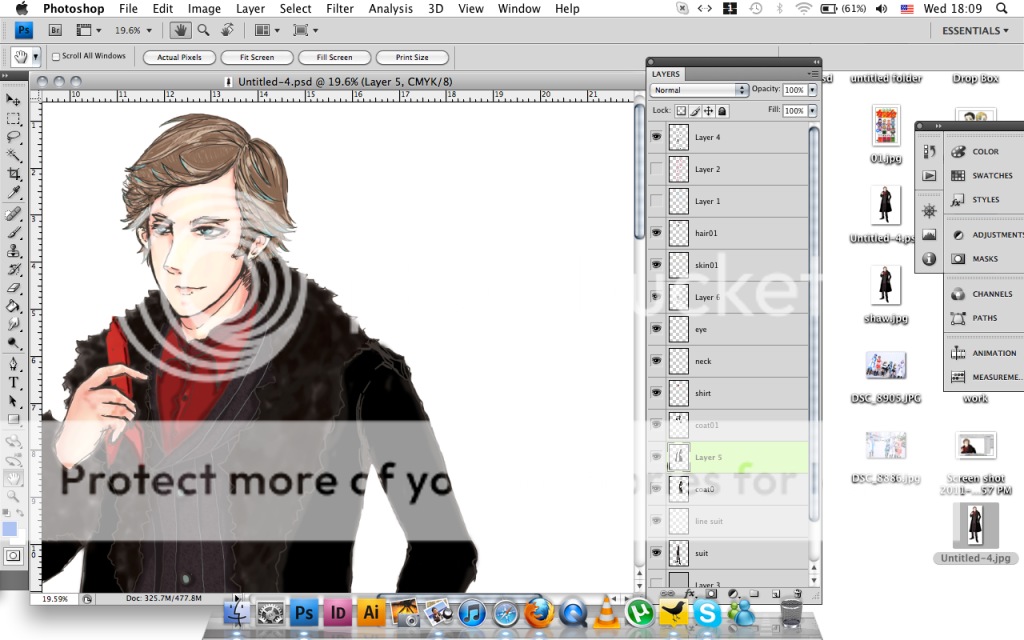This screenshot has width=1024, height=640.
Task: Click the Fill Screen button
Action: tap(334, 57)
